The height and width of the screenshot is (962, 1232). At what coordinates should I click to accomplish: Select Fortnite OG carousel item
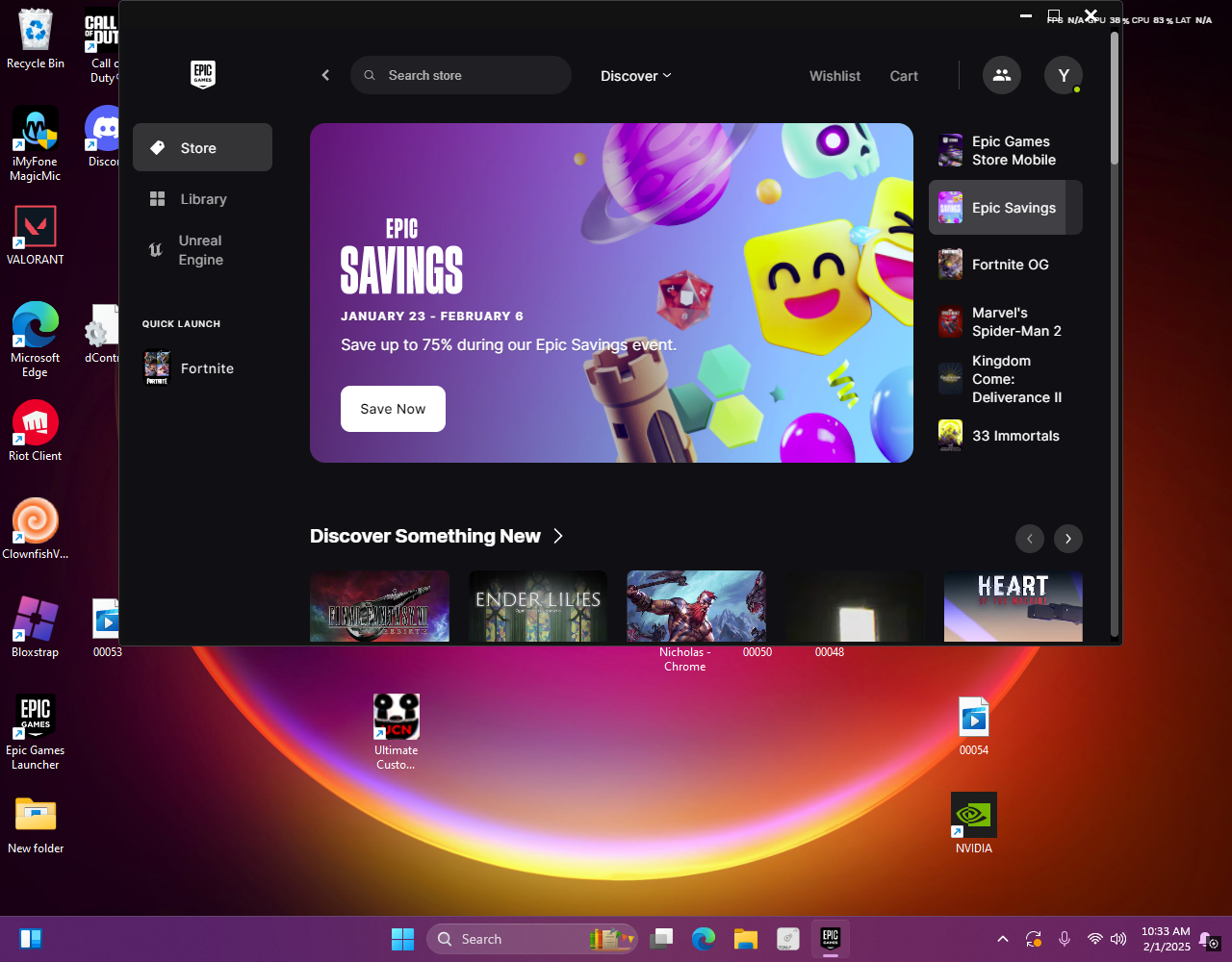click(x=1005, y=265)
